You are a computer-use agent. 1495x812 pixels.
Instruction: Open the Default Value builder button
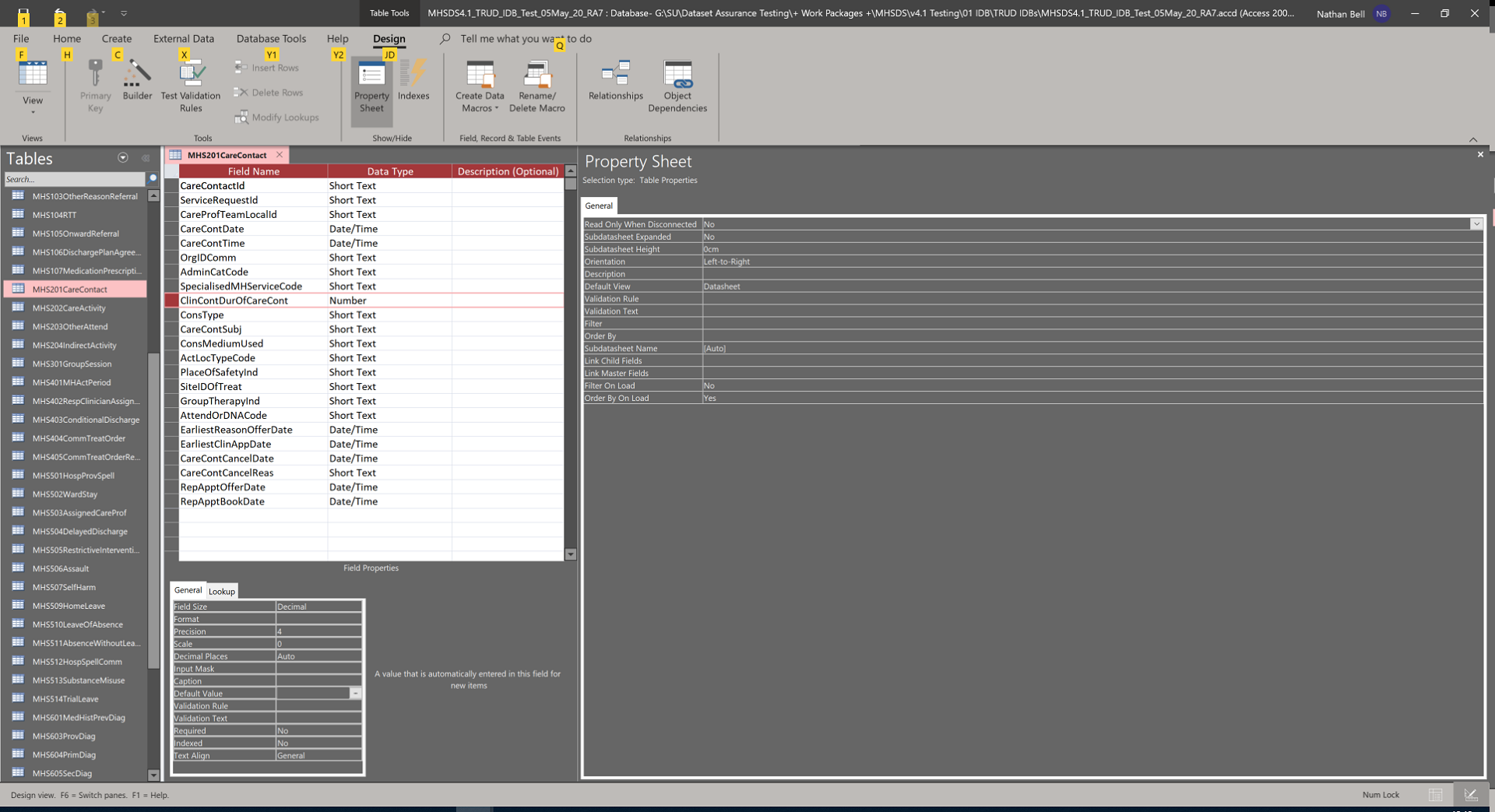356,694
